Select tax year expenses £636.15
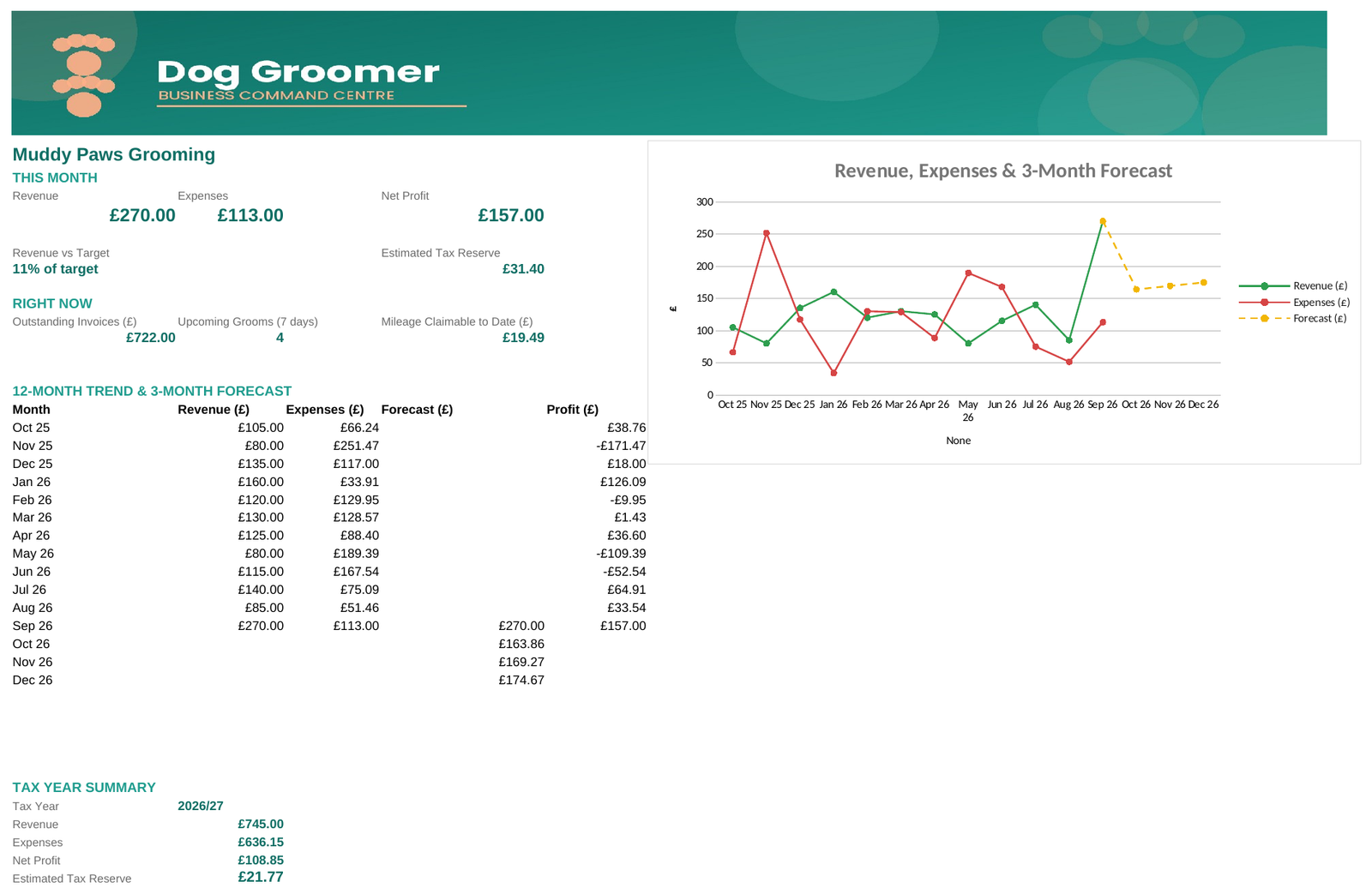The height and width of the screenshot is (894, 1372). pos(261,843)
